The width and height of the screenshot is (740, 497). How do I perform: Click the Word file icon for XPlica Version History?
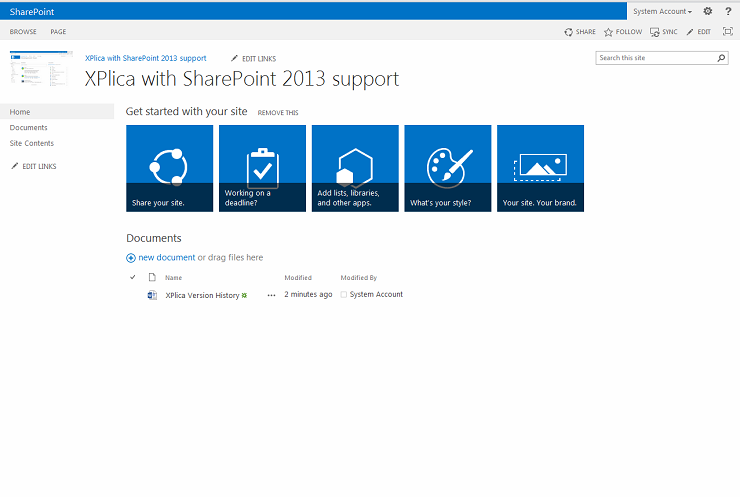[152, 295]
